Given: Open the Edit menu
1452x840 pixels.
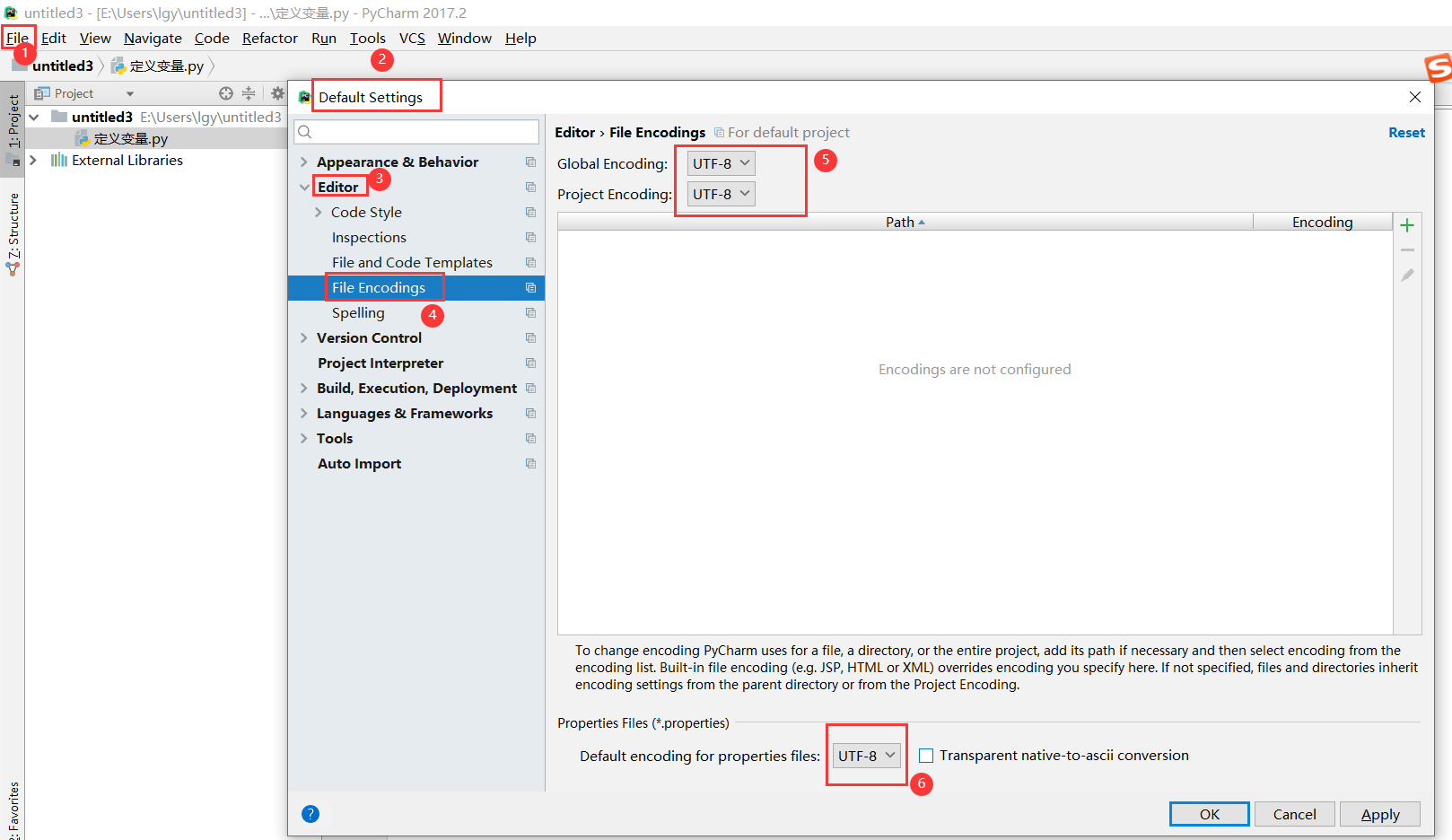Looking at the screenshot, I should tap(54, 38).
